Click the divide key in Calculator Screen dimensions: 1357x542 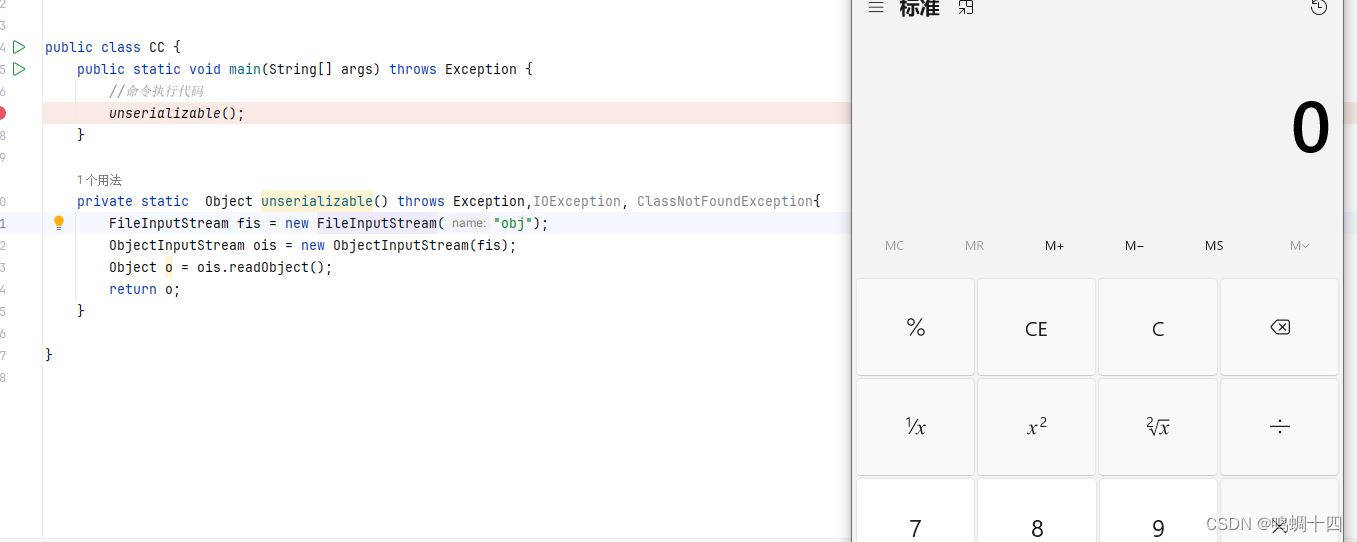pos(1279,427)
